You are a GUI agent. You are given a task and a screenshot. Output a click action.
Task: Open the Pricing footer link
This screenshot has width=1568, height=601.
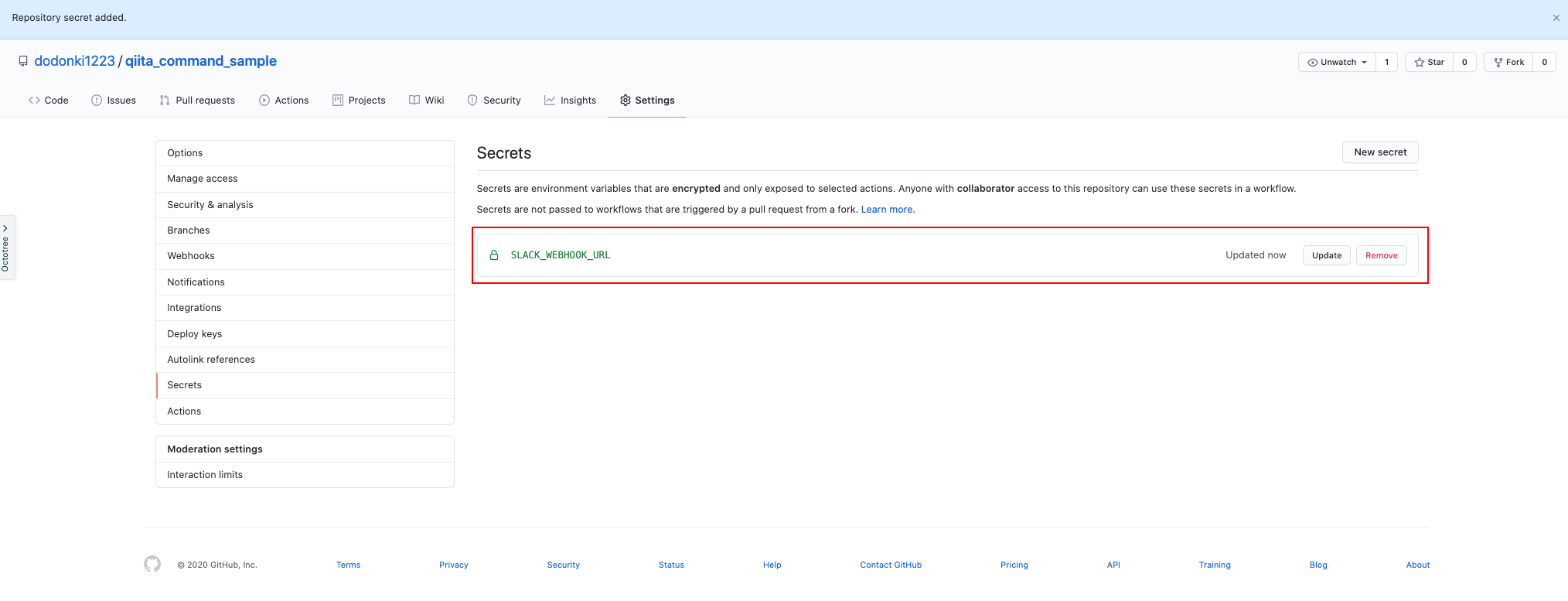(1014, 565)
